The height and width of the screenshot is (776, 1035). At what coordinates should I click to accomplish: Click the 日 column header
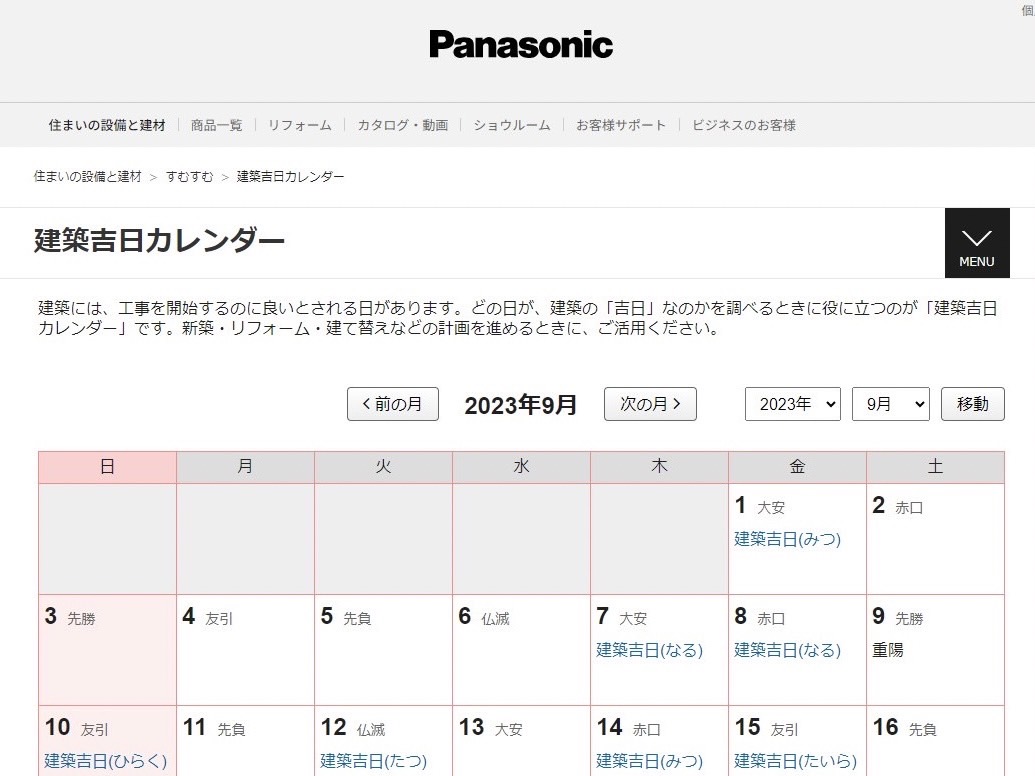(108, 467)
